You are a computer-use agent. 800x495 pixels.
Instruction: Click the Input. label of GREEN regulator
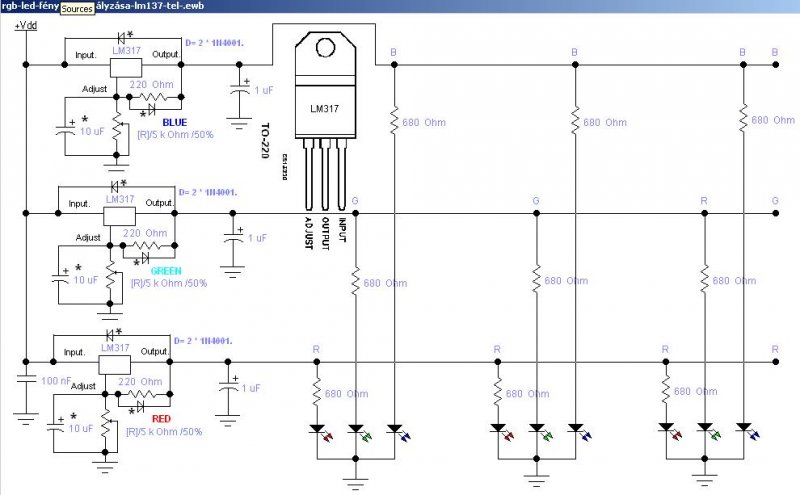click(79, 204)
